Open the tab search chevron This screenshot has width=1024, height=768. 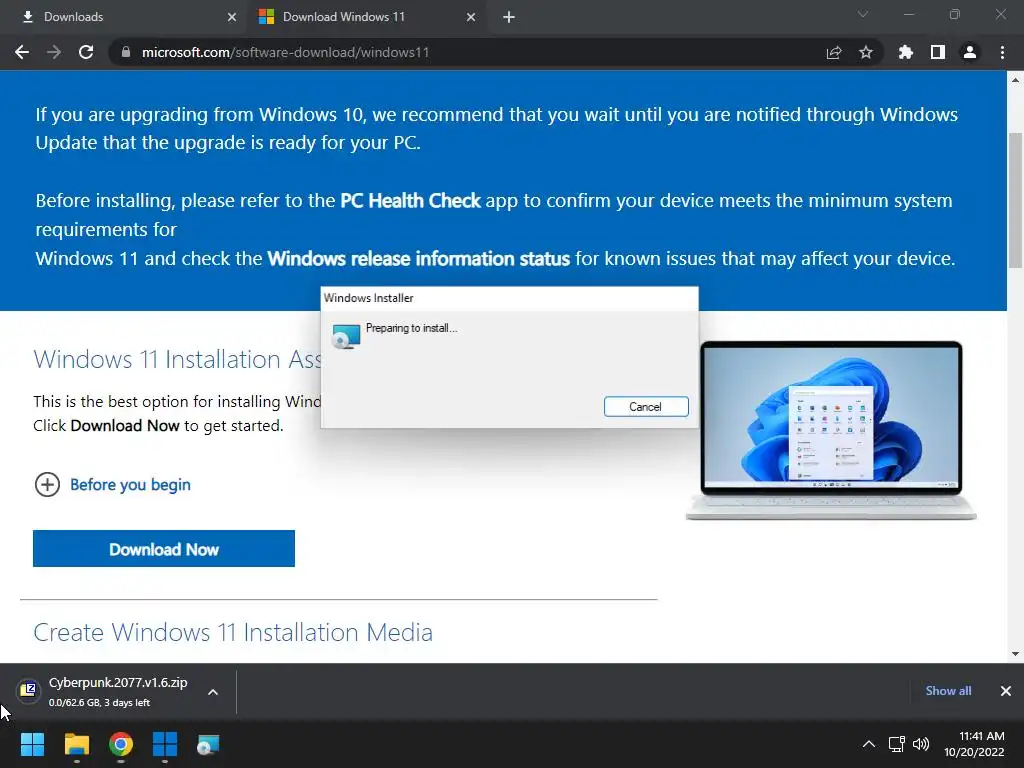tap(863, 14)
